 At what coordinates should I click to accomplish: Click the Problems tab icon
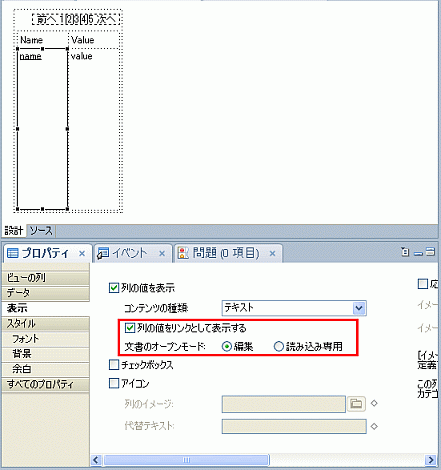tap(183, 253)
